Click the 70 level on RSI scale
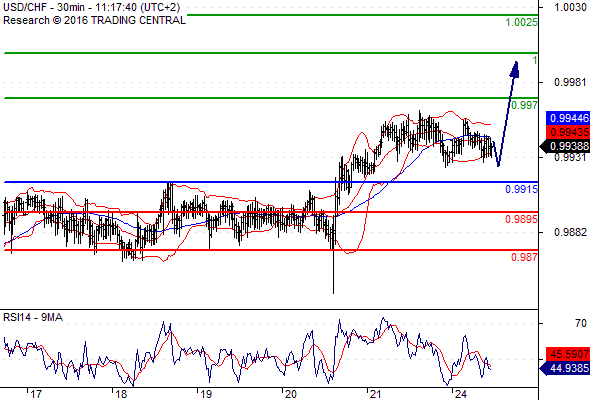The width and height of the screenshot is (590, 400). point(581,323)
